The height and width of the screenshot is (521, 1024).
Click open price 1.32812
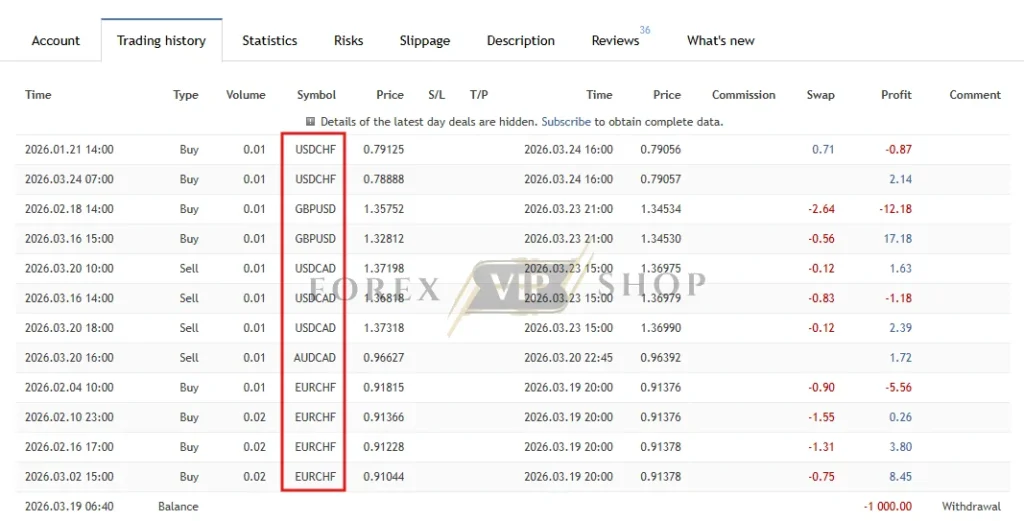tap(384, 238)
